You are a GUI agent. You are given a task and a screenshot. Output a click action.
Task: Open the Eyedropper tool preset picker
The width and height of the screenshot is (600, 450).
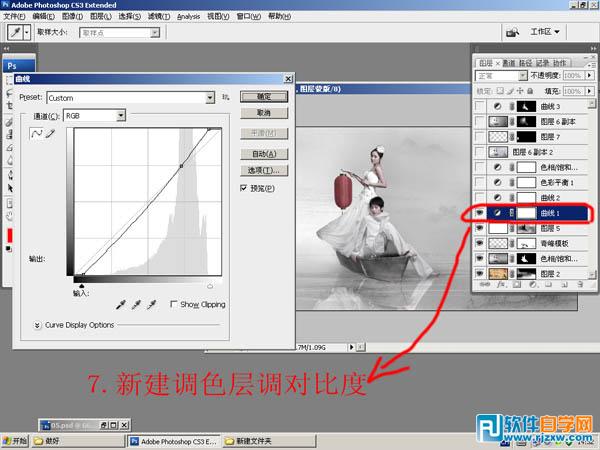pos(26,33)
